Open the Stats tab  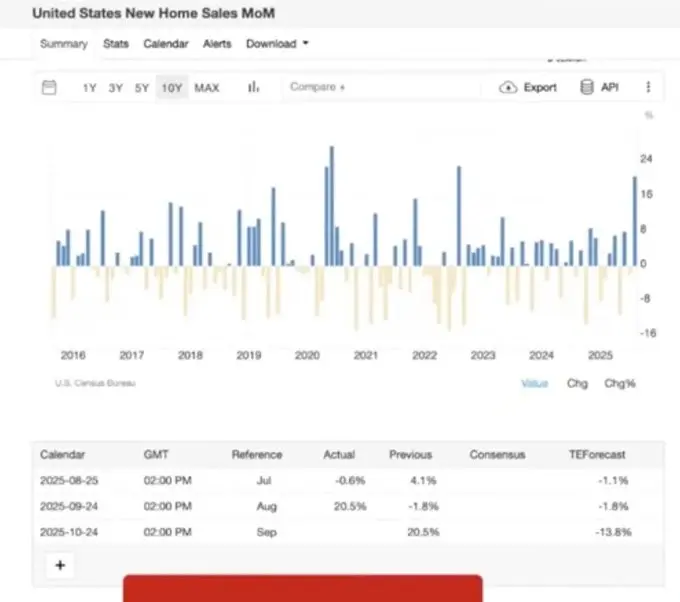click(116, 44)
